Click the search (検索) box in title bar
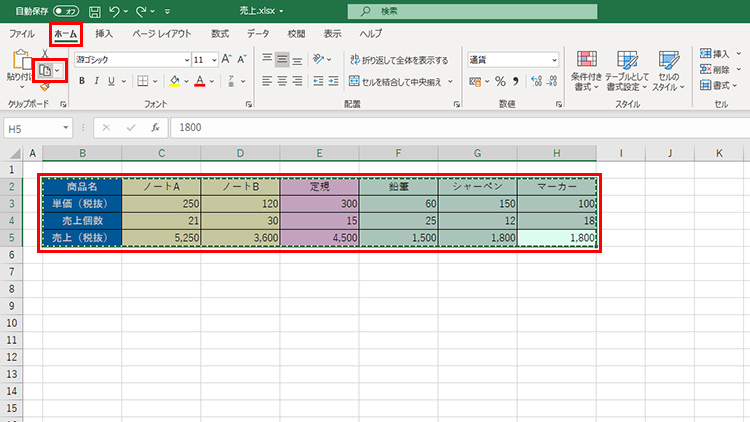The width and height of the screenshot is (750, 422). (x=450, y=12)
